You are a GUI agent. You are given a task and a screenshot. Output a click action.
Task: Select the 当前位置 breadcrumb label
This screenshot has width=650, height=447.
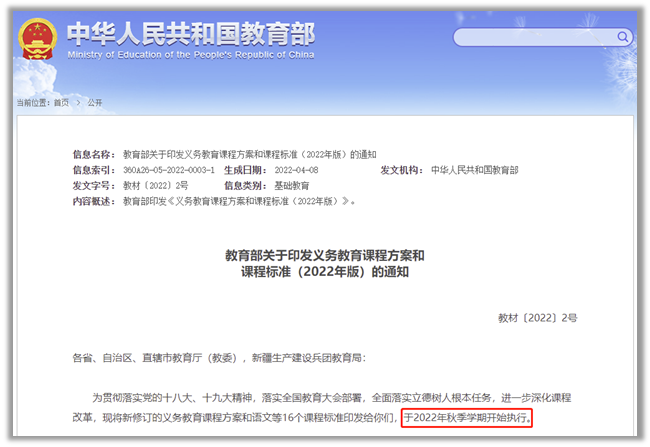click(x=34, y=102)
